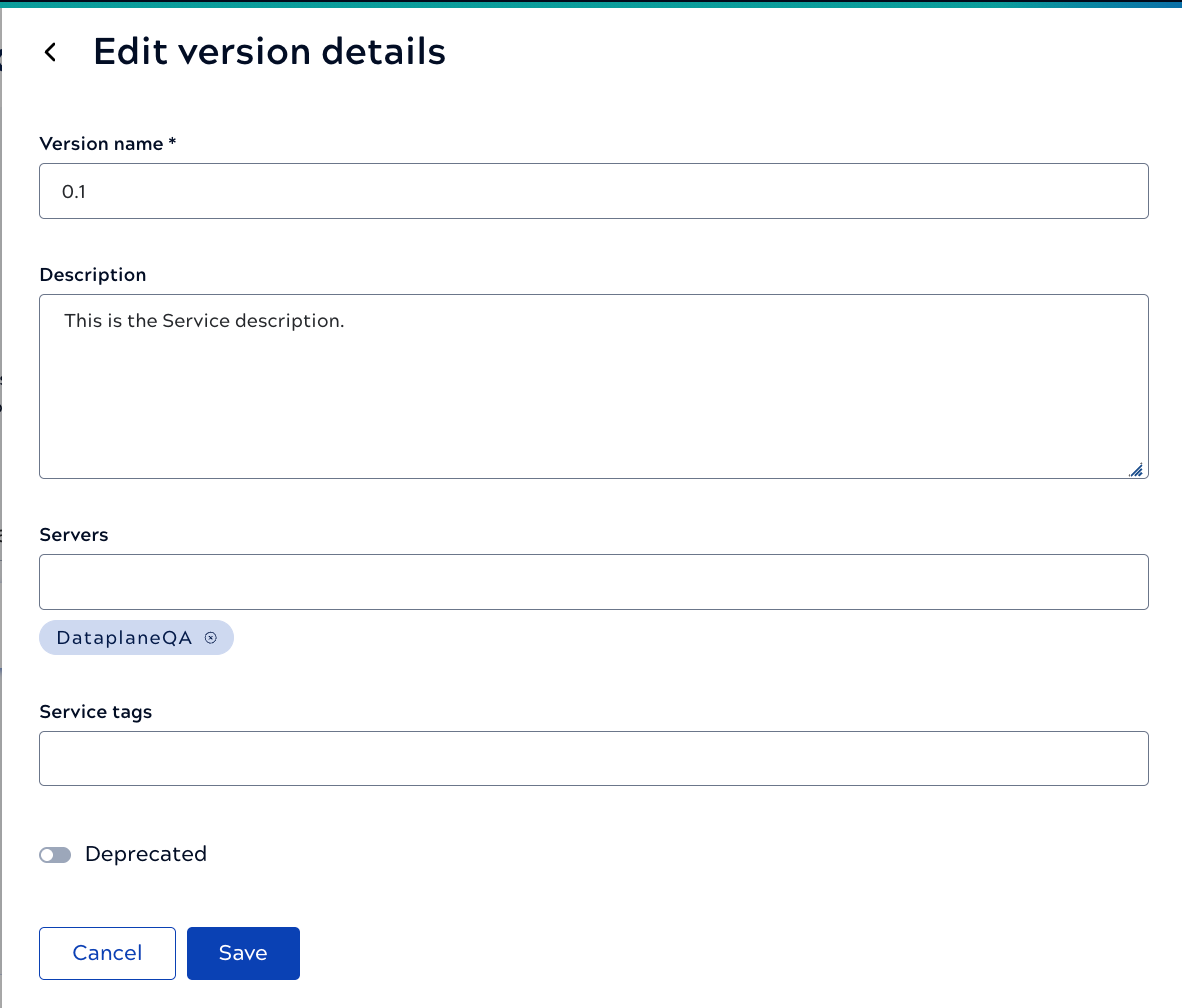This screenshot has width=1182, height=1008.
Task: Click the Edit version details heading
Action: (269, 51)
